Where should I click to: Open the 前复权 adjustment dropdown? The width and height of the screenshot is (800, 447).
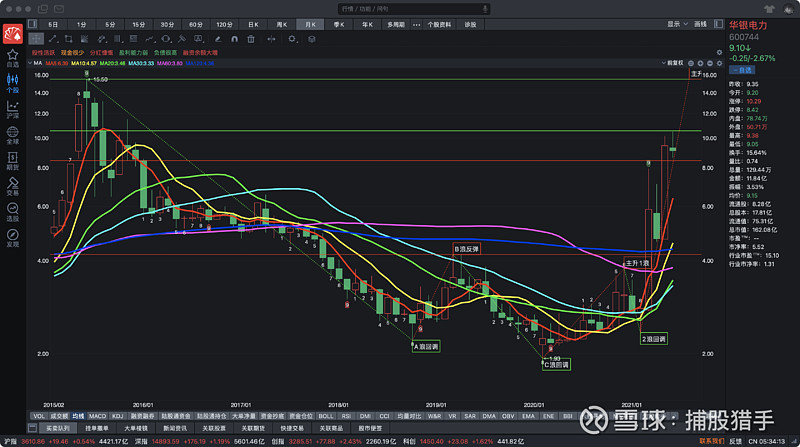(673, 63)
